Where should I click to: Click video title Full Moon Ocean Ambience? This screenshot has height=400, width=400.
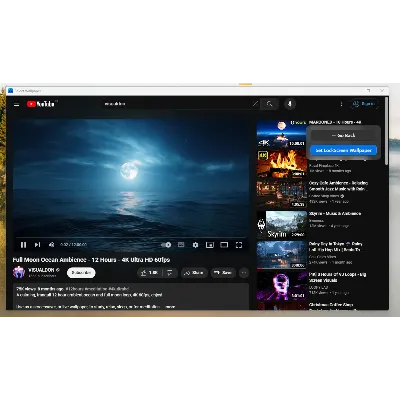tap(91, 260)
